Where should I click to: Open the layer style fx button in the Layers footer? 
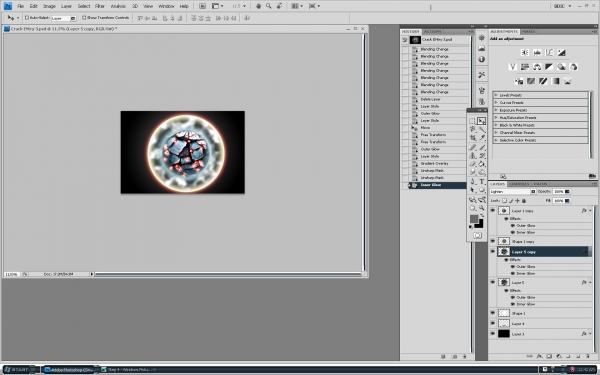[540, 356]
